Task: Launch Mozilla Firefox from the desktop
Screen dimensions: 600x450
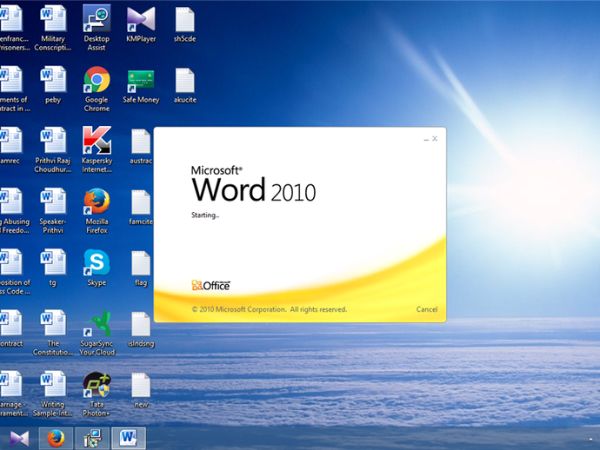Action: 96,211
